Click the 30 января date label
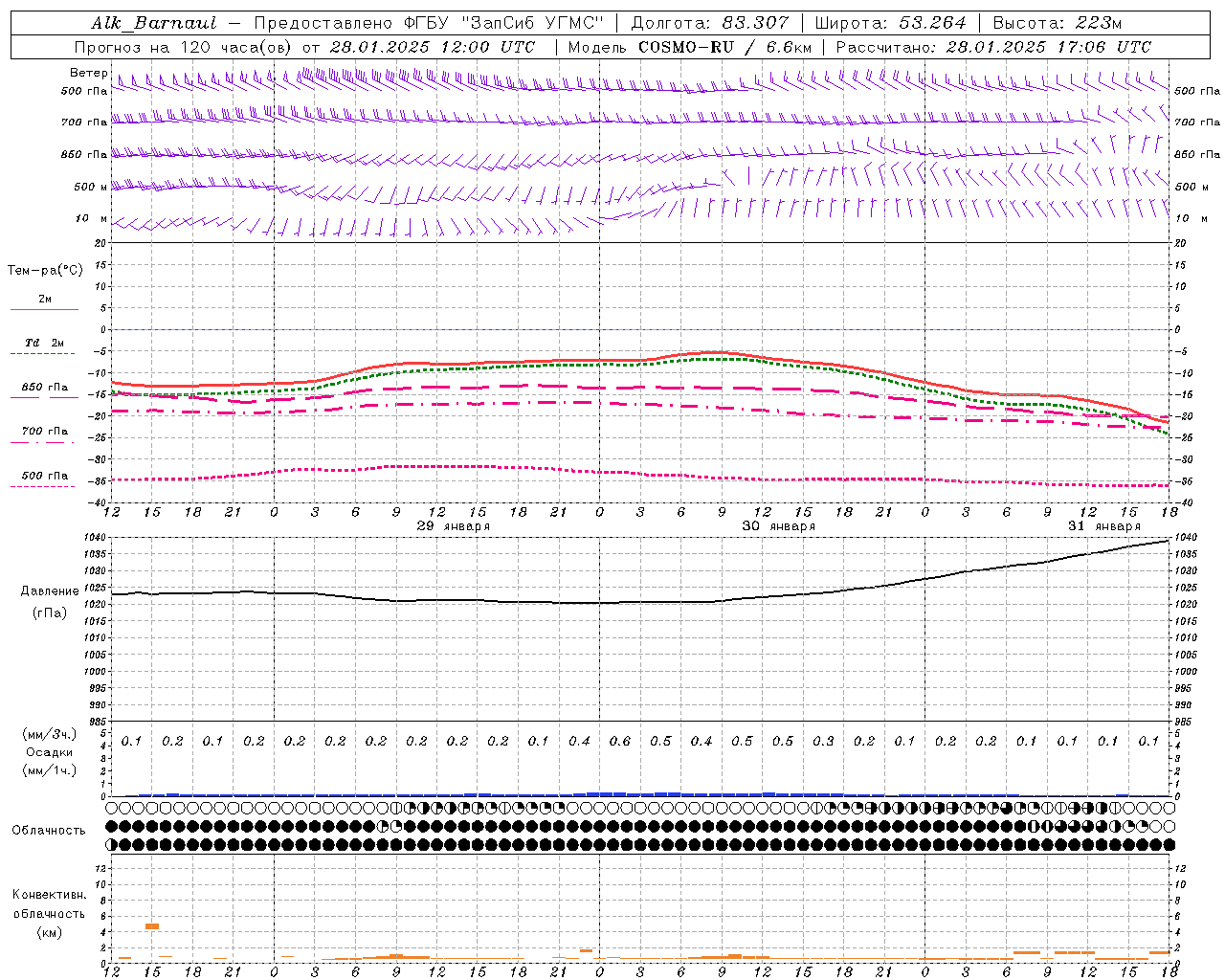This screenshot has height=980, width=1225. [779, 526]
